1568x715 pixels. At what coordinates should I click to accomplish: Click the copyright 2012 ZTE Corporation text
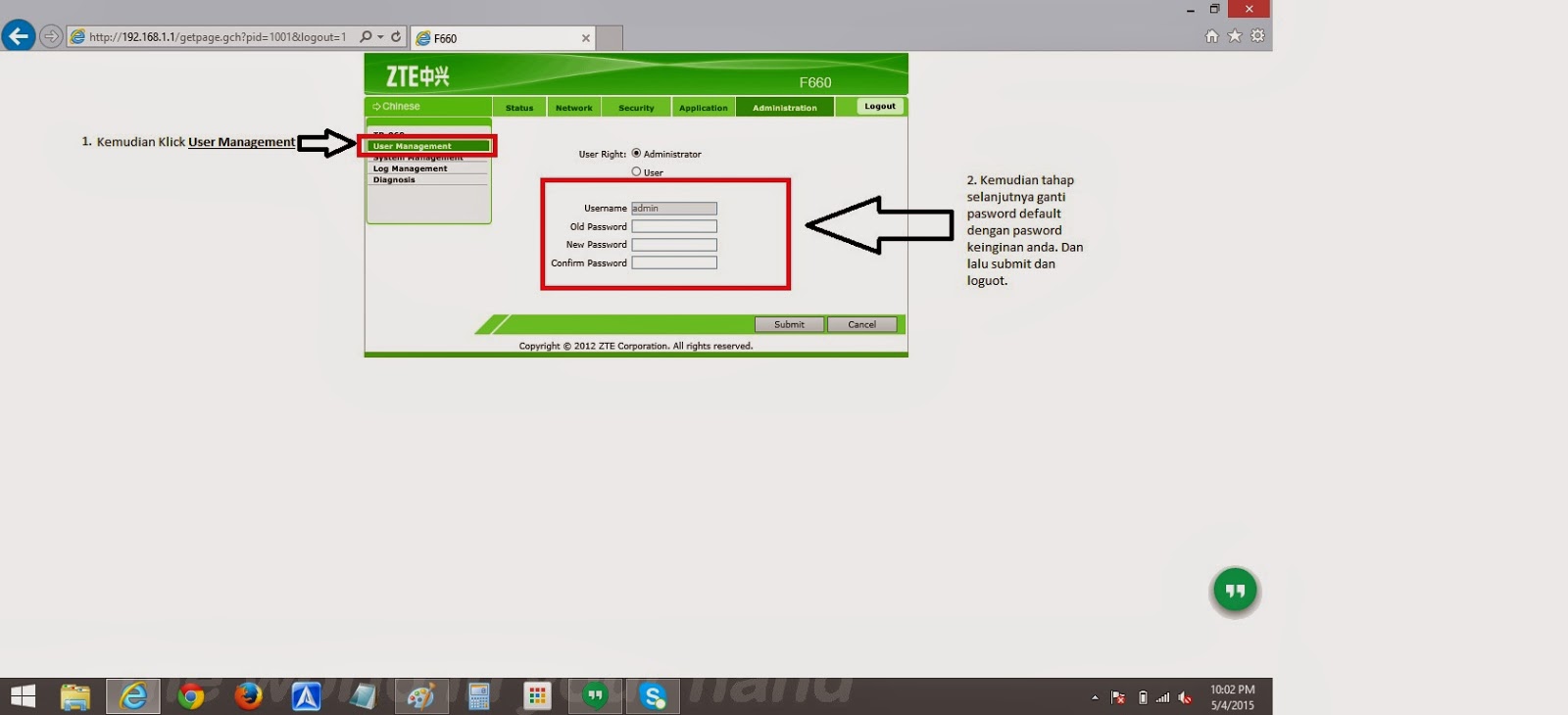tap(636, 346)
